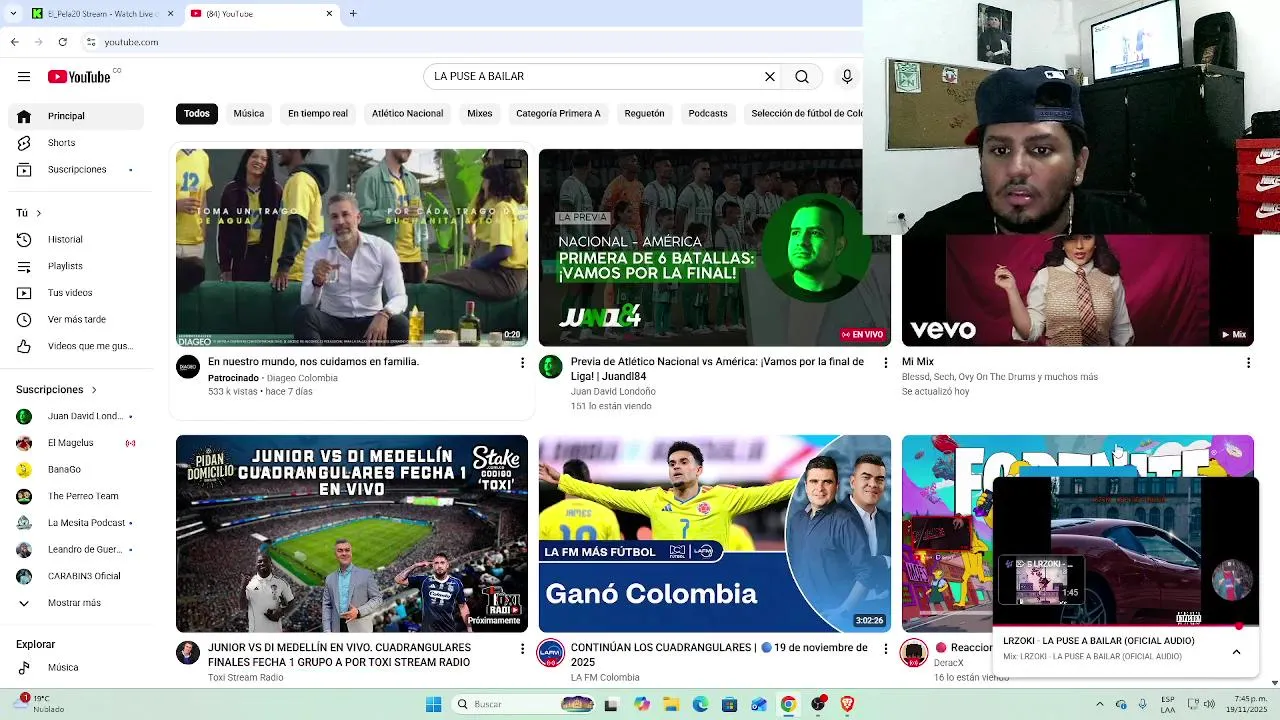Click the magnifier search button

[802, 76]
